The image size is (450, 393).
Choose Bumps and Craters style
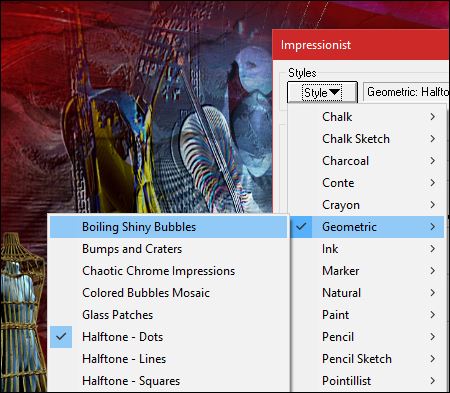click(x=168, y=249)
